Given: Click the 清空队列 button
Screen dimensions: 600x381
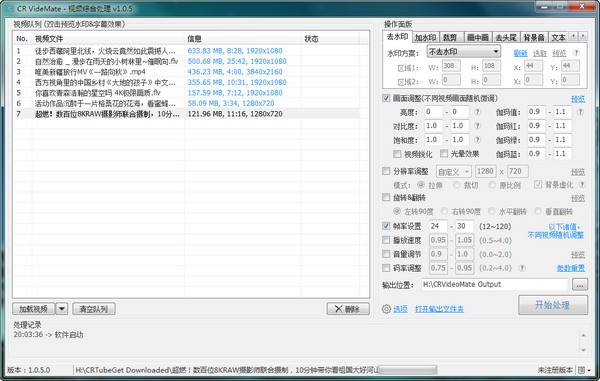Looking at the screenshot, I should [94, 309].
